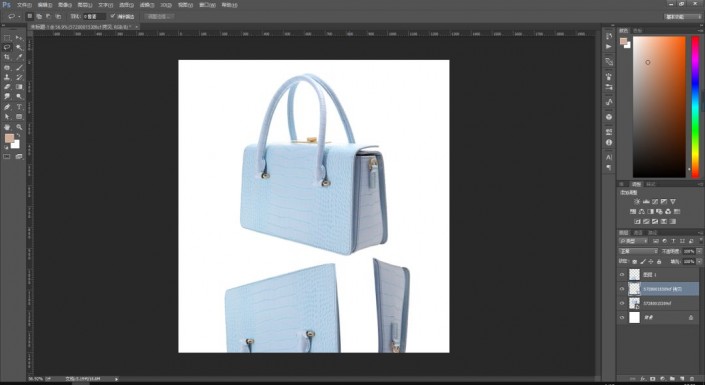Select the Rectangular Marquee tool
705x385 pixels.
point(7,38)
